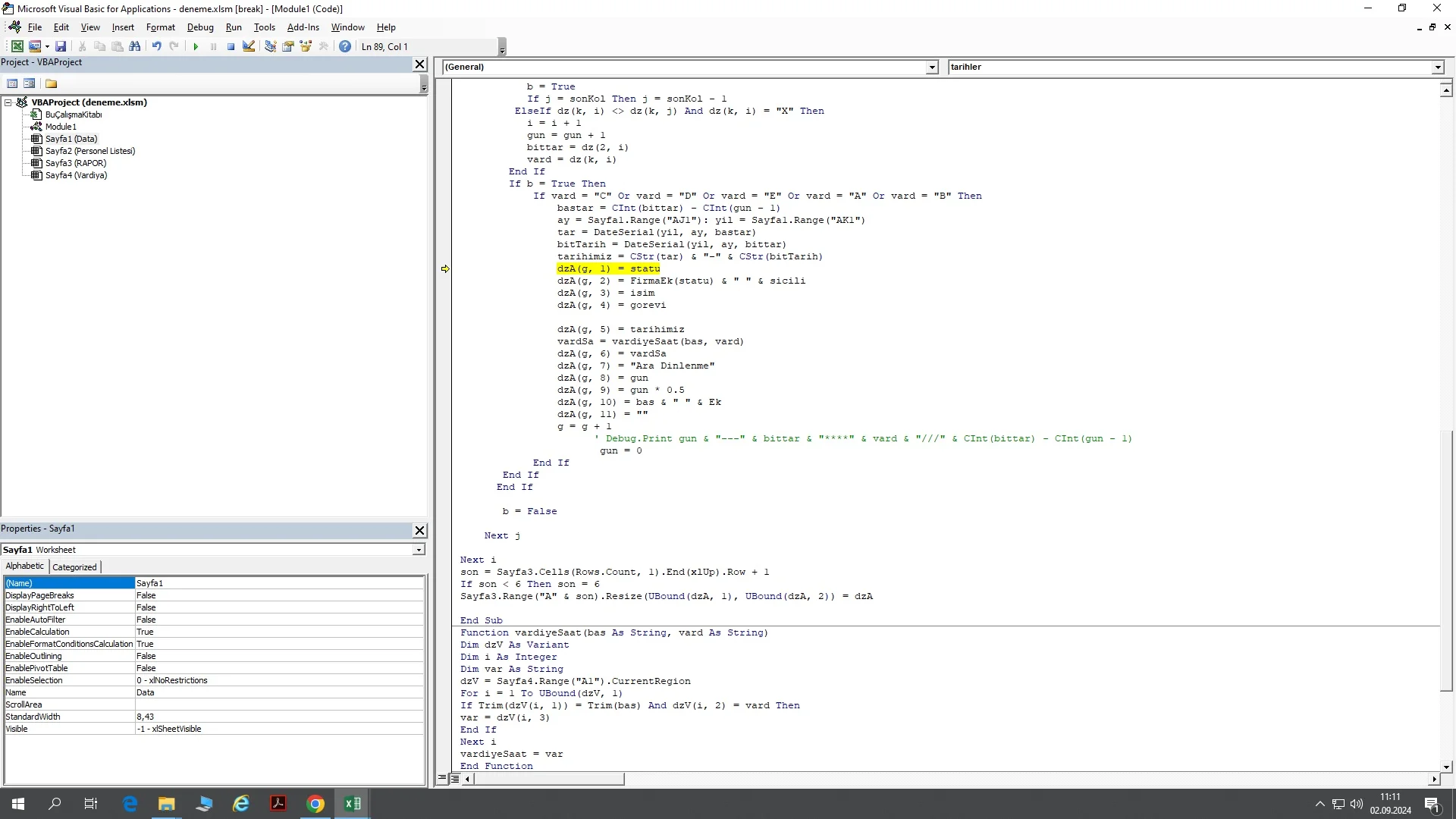
Task: Click the Visible value -1 - xlSheetVisible
Action: [x=279, y=729]
